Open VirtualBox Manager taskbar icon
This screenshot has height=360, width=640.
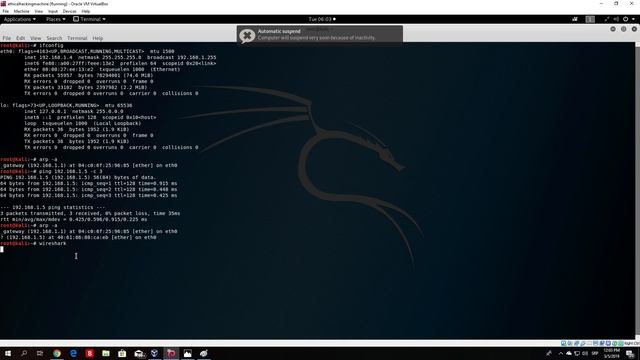point(155,353)
